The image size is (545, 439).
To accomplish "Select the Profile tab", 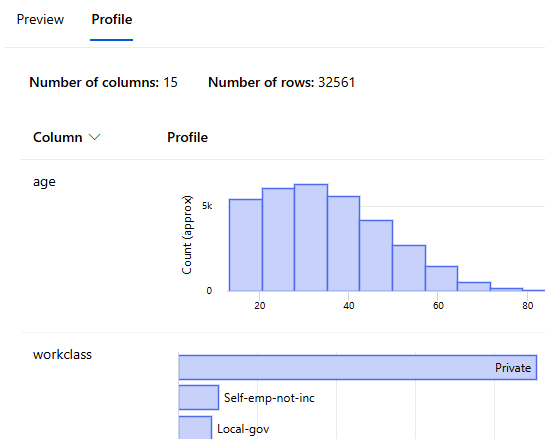I will (112, 19).
